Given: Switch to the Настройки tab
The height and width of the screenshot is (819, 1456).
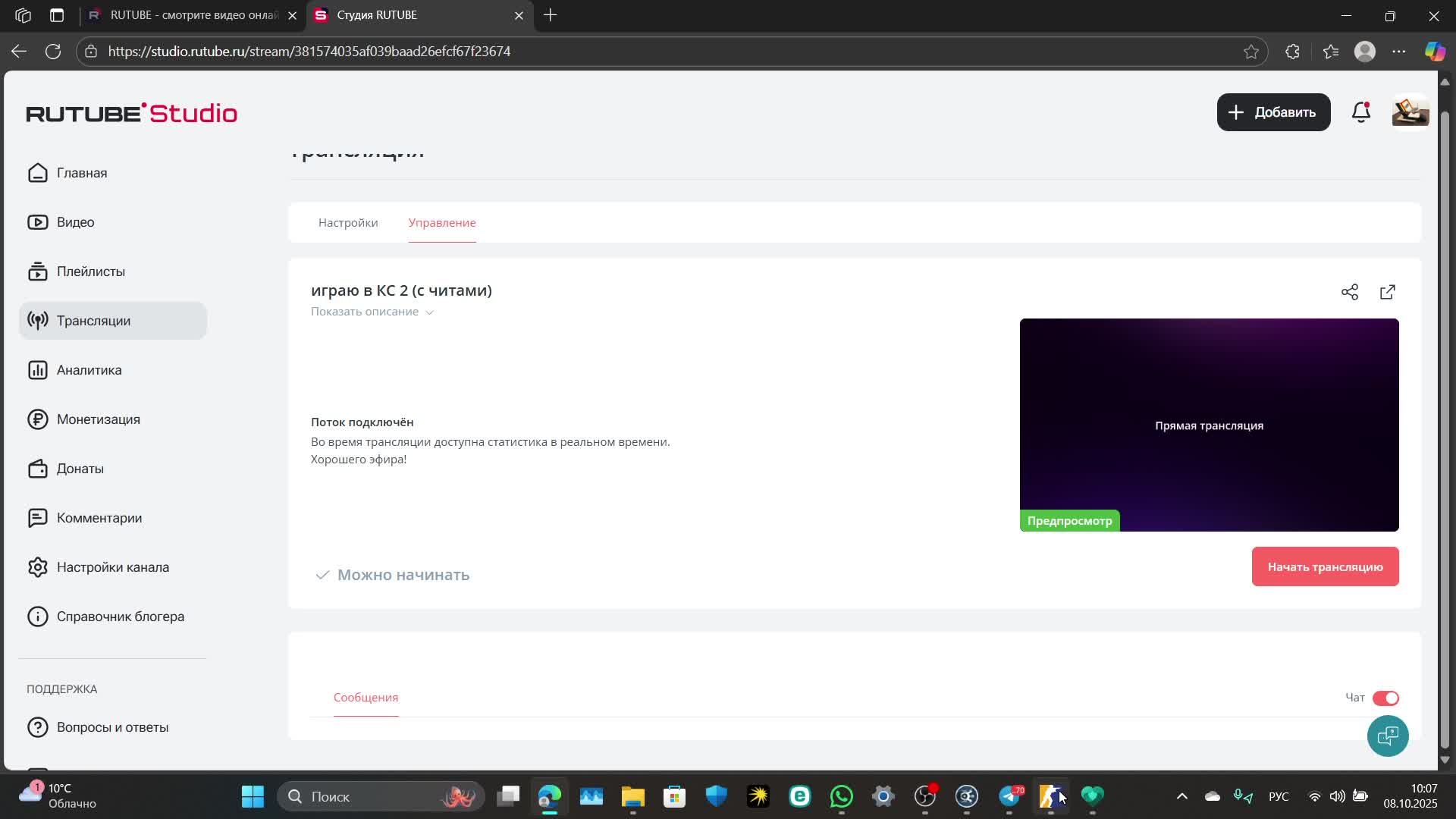Looking at the screenshot, I should [x=348, y=223].
